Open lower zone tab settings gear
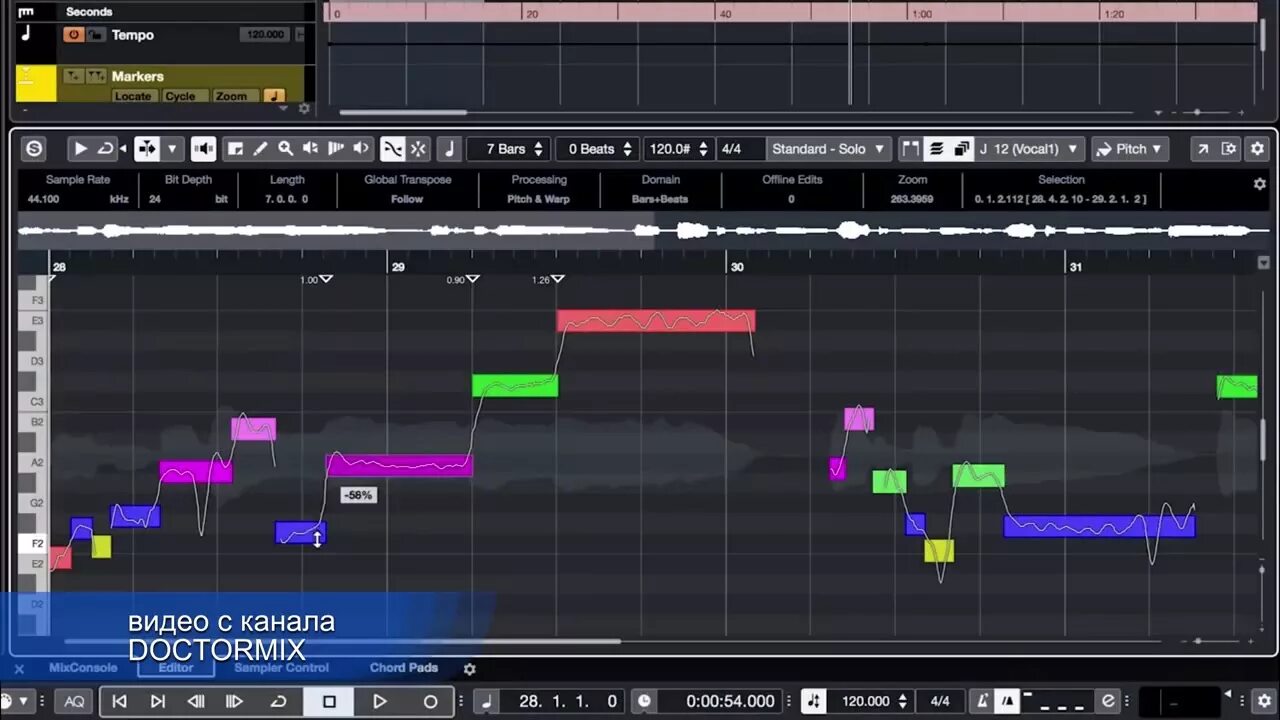This screenshot has height=720, width=1280. point(469,669)
